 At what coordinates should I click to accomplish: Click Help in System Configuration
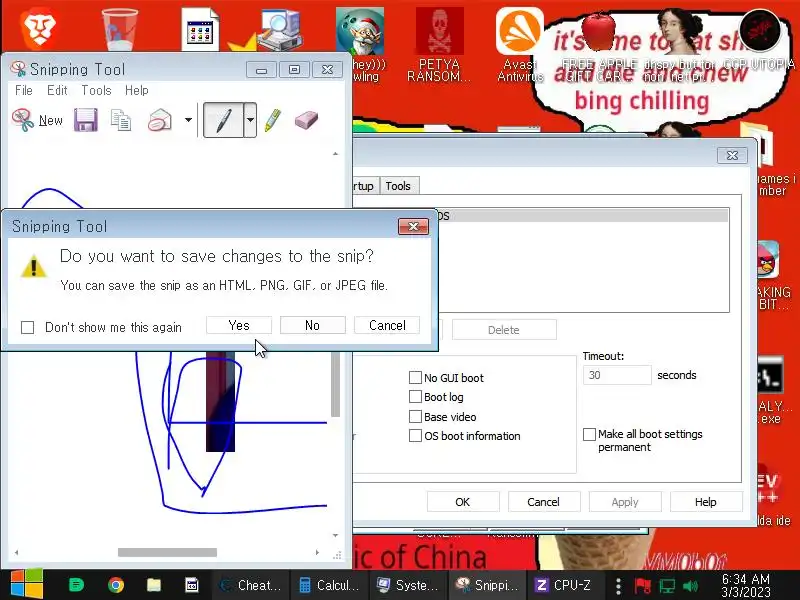tap(706, 502)
